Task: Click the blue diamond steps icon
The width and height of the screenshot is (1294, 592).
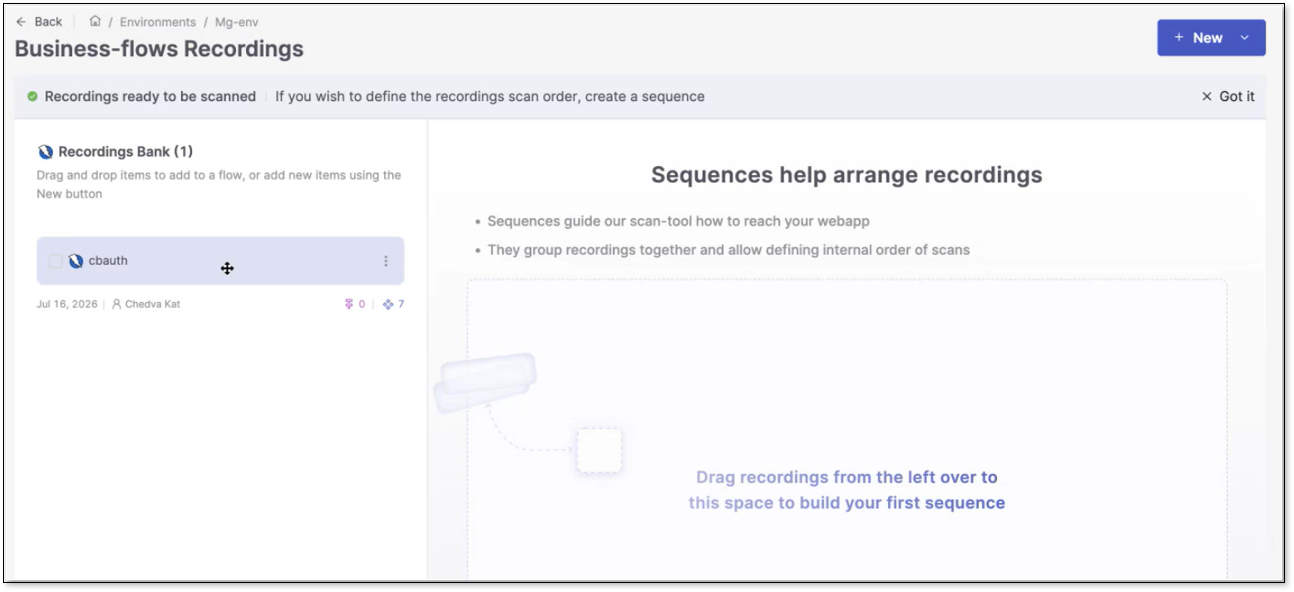Action: click(x=388, y=304)
